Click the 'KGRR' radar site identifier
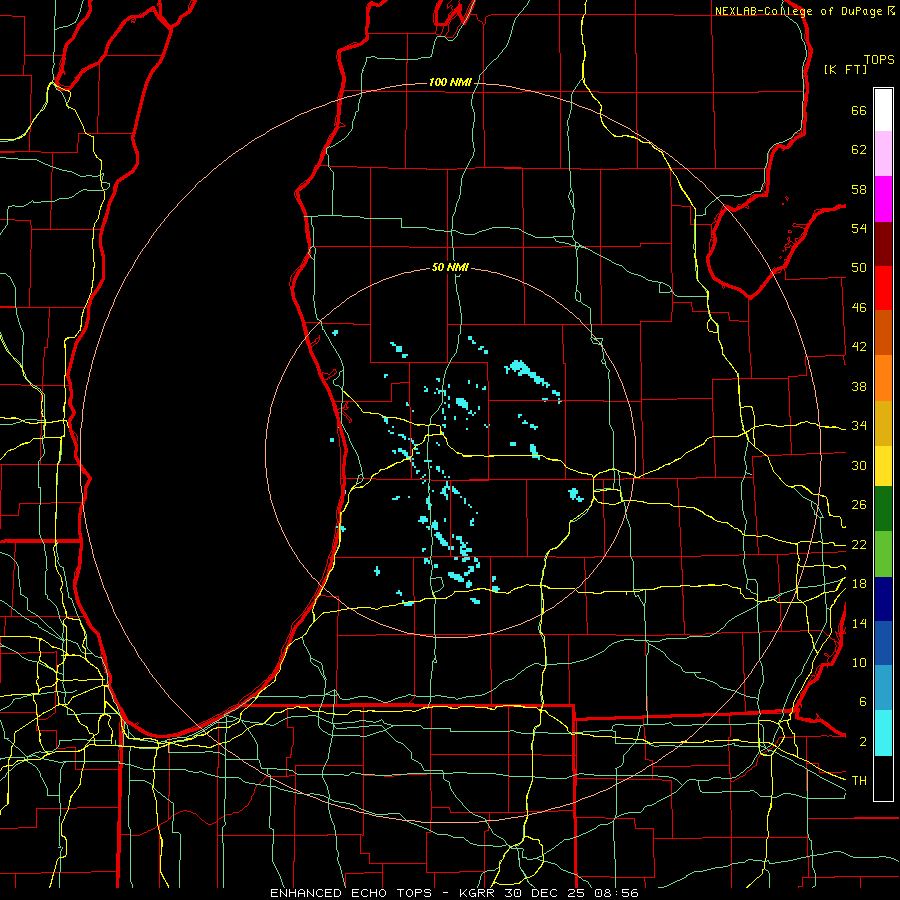This screenshot has width=900, height=900. [x=476, y=893]
